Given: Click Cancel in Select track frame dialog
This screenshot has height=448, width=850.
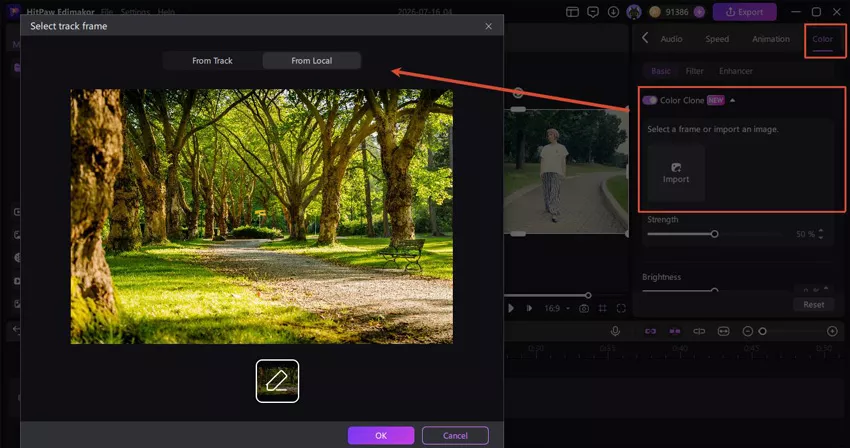Looking at the screenshot, I should pos(455,436).
